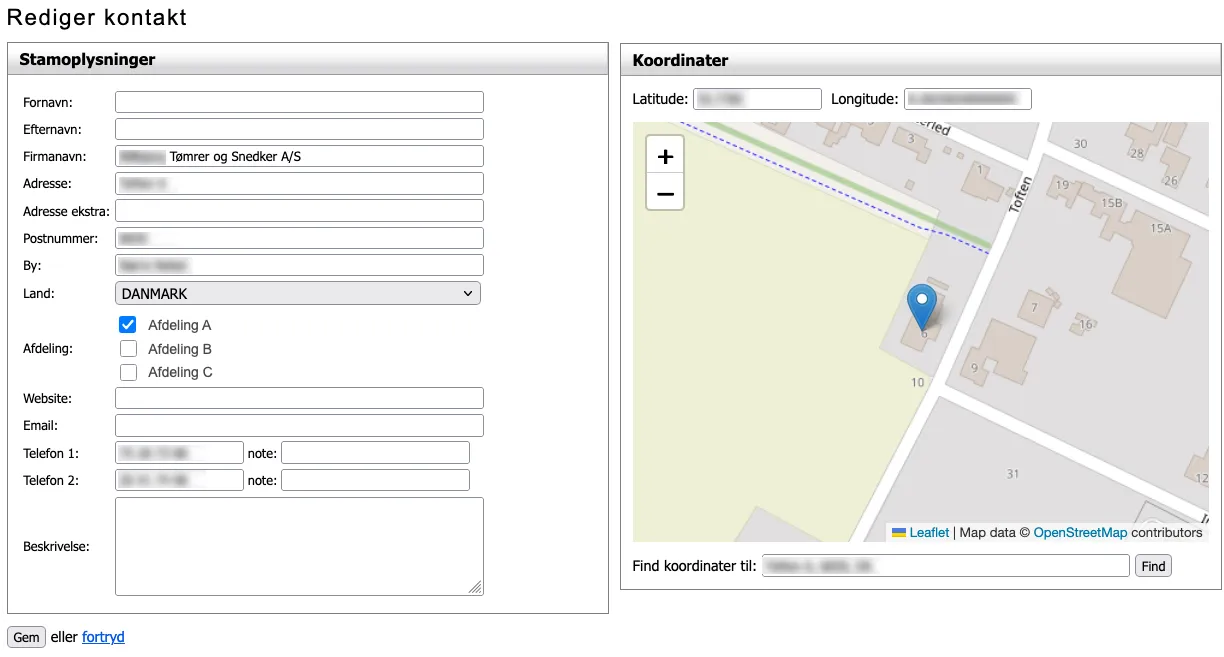This screenshot has height=657, width=1224.
Task: Click the fortryd cancel link
Action: click(103, 637)
